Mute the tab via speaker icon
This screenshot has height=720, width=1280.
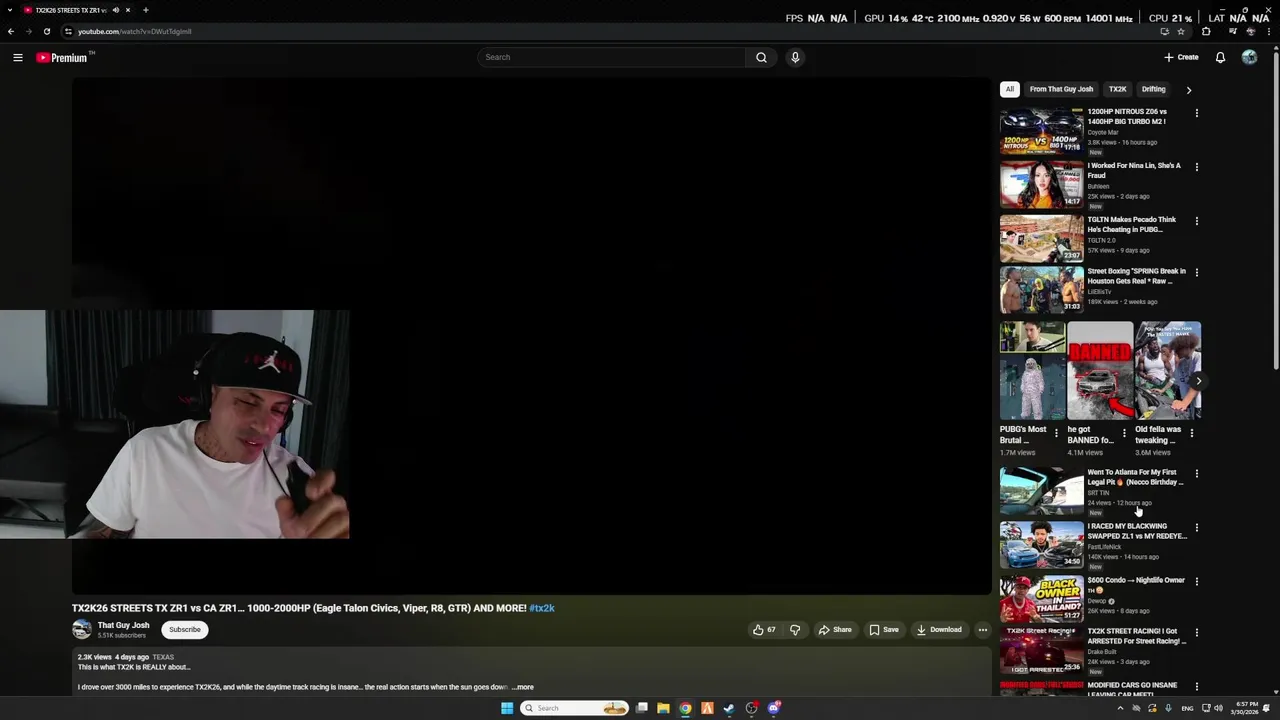(116, 10)
